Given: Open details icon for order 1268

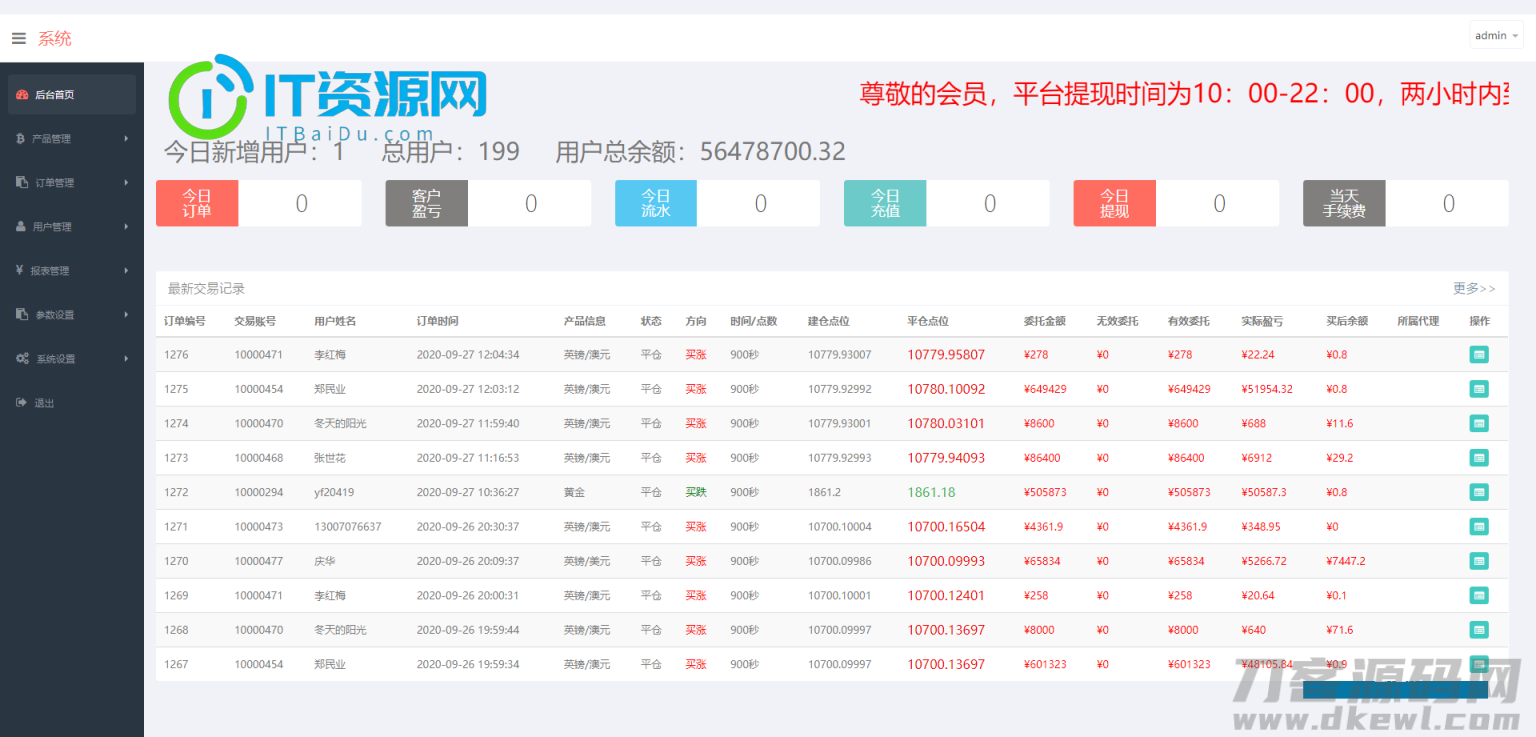Looking at the screenshot, I should click(1479, 629).
